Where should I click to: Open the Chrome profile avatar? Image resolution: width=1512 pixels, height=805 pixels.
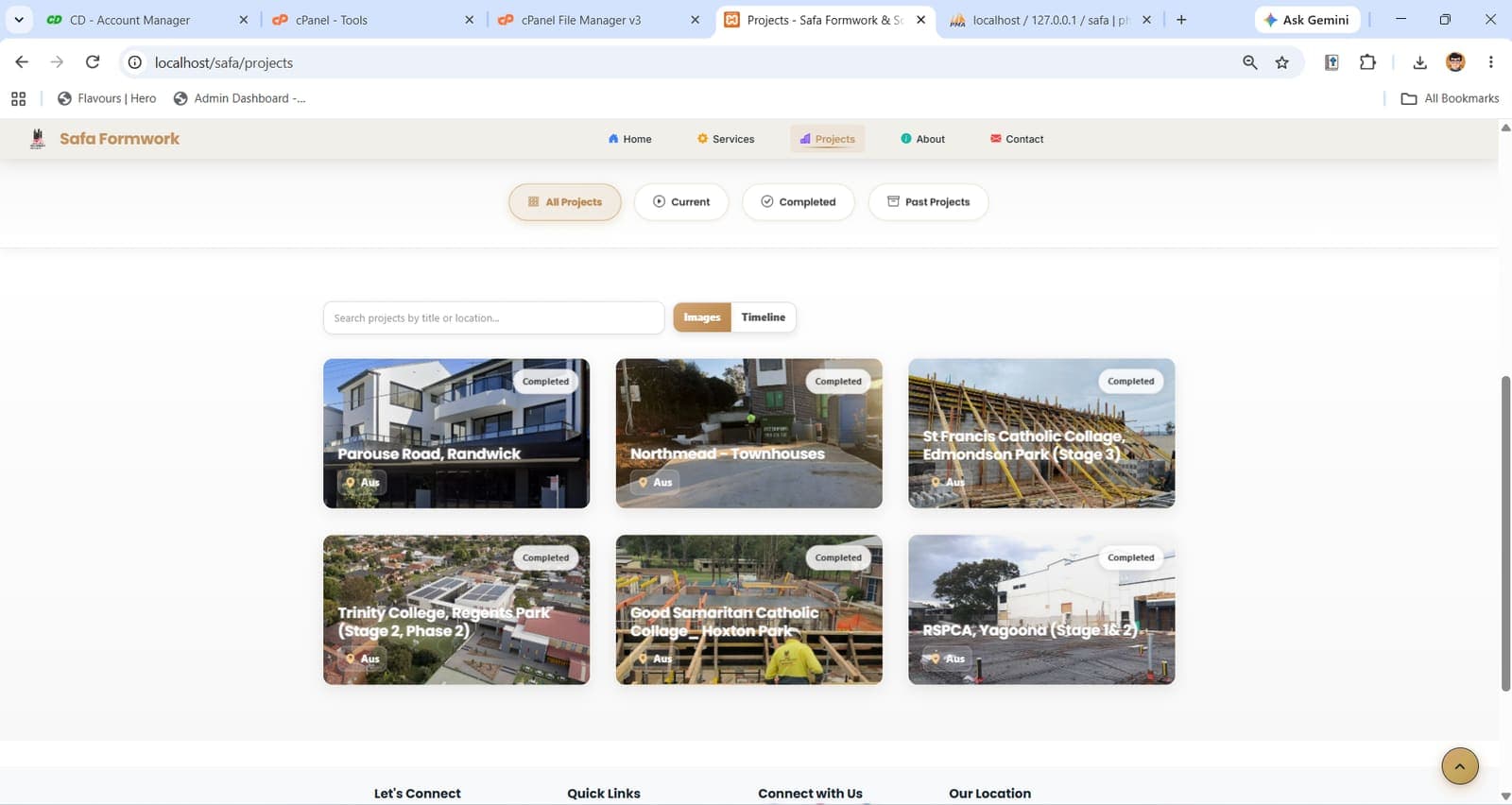[1455, 62]
